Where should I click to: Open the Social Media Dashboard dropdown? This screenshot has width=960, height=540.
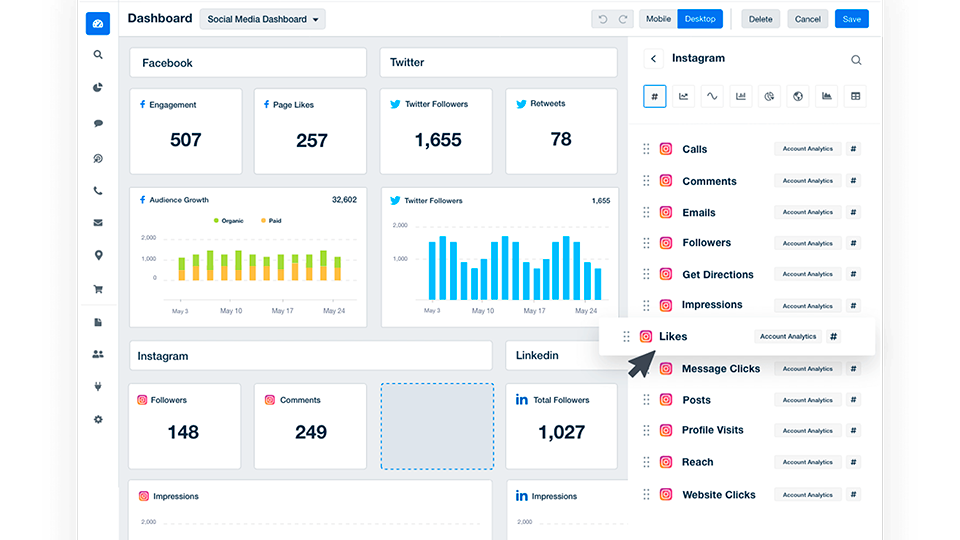[x=263, y=19]
